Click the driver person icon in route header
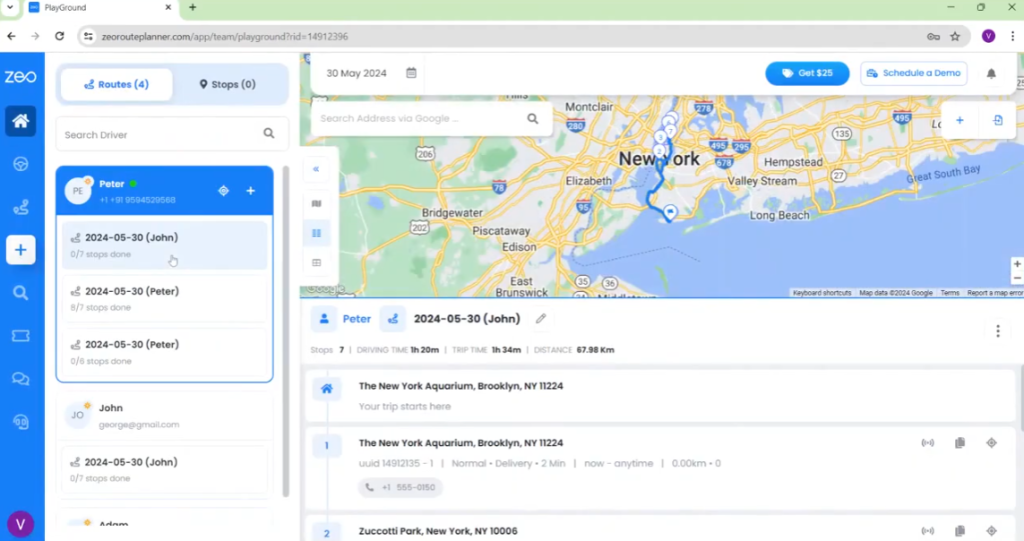 [x=324, y=319]
